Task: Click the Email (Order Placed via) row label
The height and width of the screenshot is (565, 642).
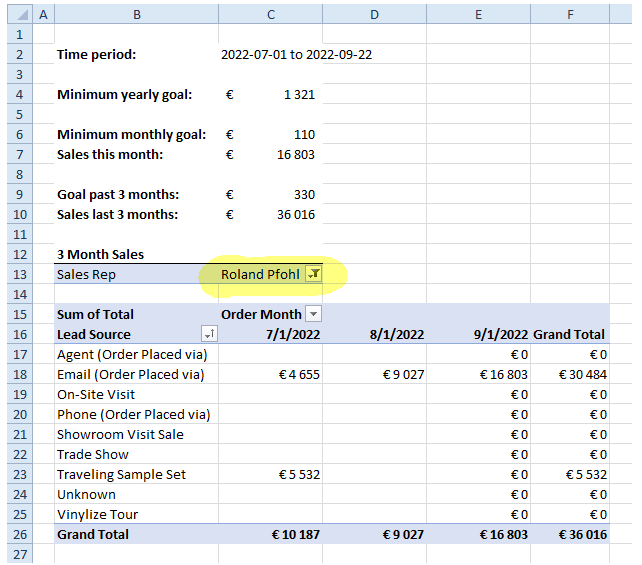Action: coord(130,375)
